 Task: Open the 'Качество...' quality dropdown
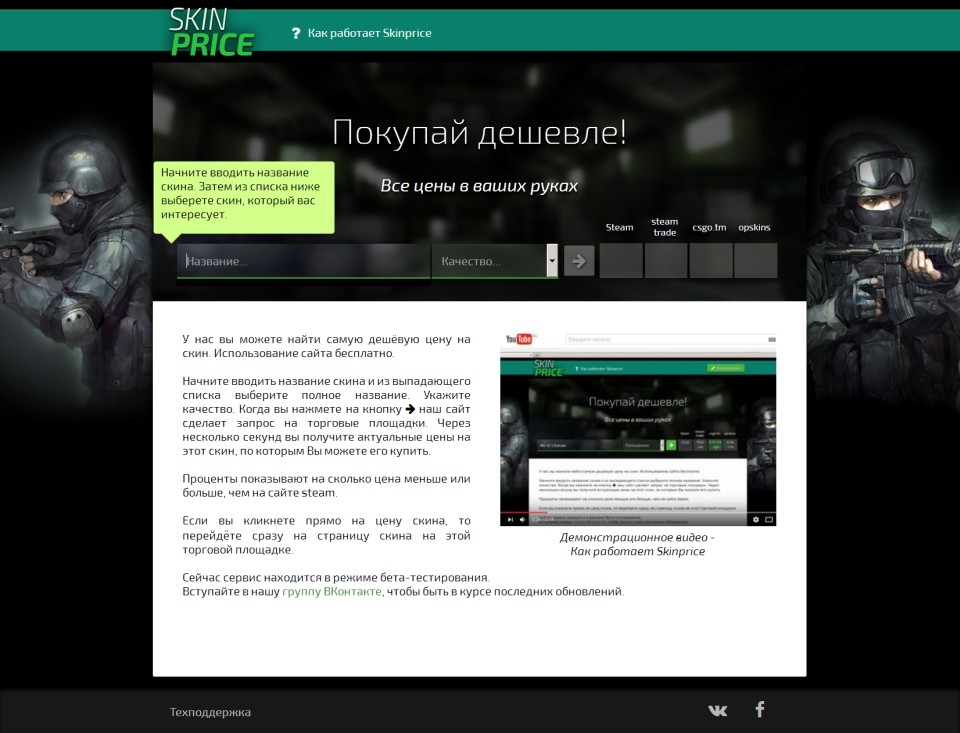pos(495,261)
